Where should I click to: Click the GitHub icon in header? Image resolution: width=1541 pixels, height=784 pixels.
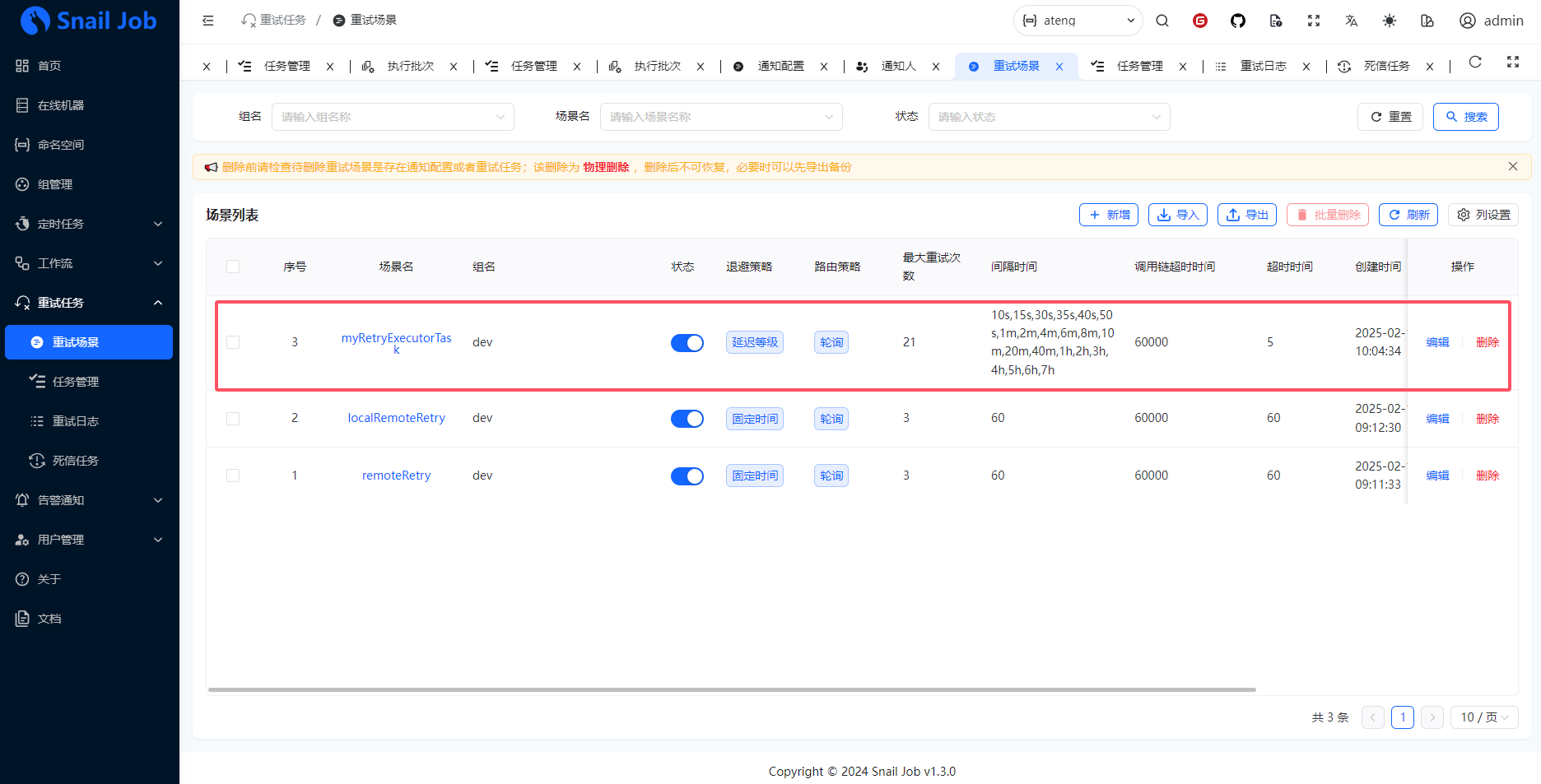click(x=1237, y=21)
